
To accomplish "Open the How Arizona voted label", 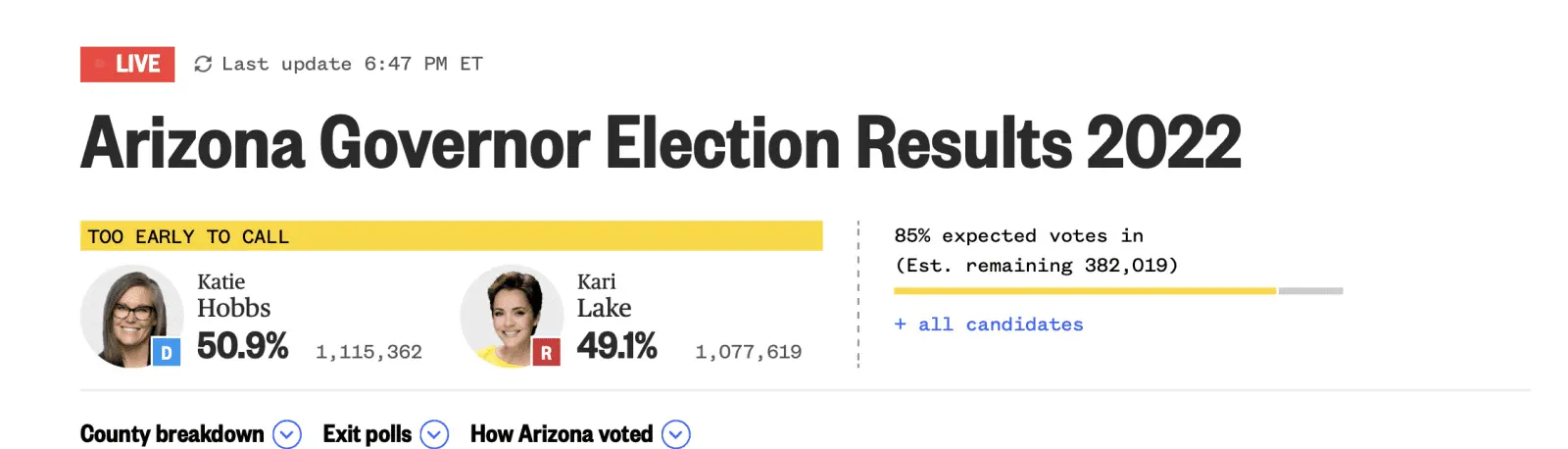I will click(x=562, y=434).
